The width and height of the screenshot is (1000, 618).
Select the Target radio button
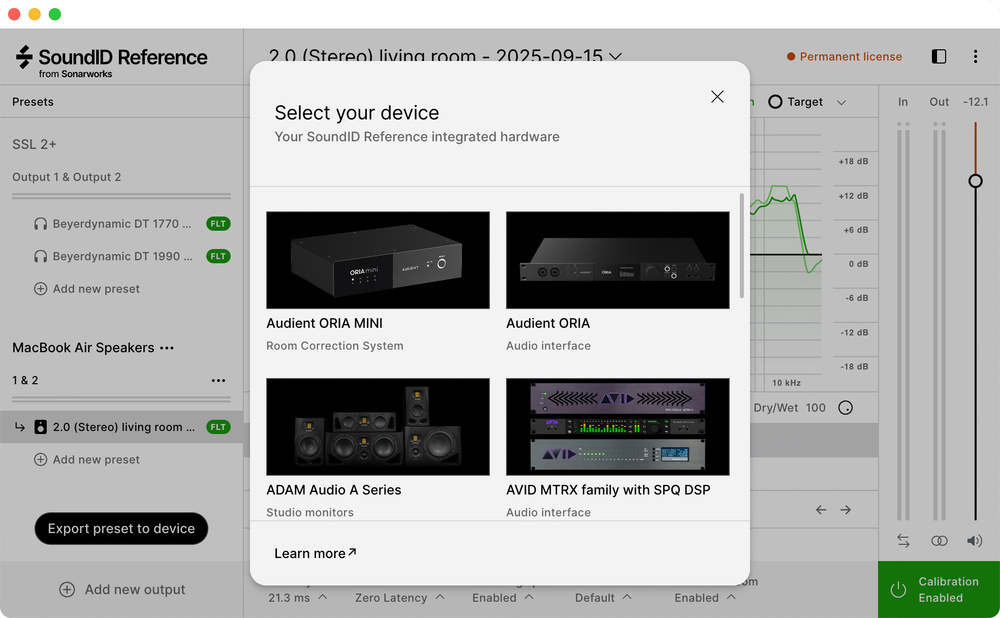coord(775,101)
